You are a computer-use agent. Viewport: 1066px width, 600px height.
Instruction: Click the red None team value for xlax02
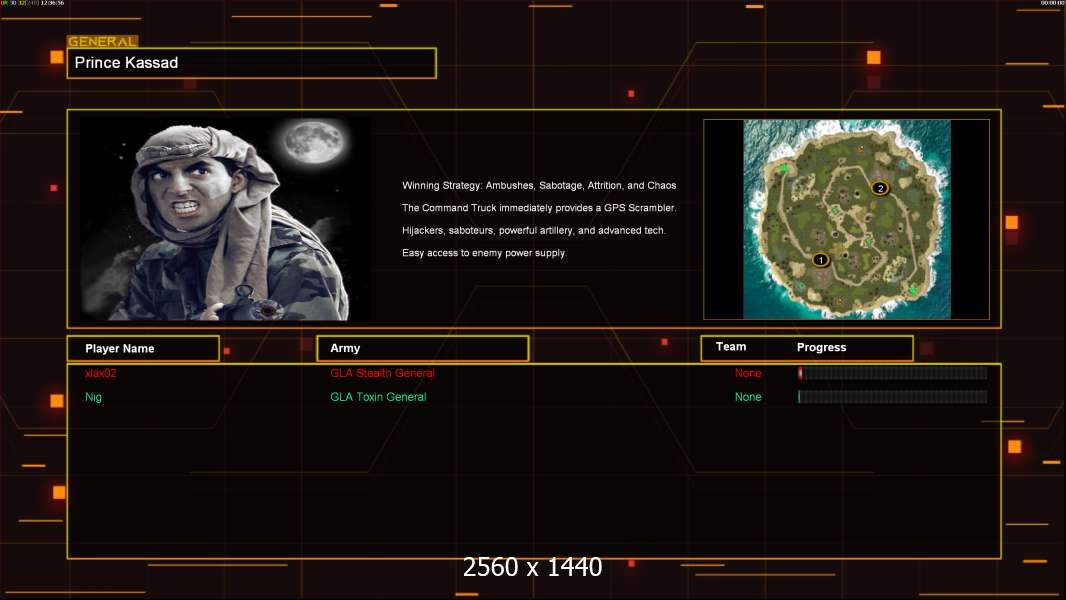pyautogui.click(x=748, y=373)
